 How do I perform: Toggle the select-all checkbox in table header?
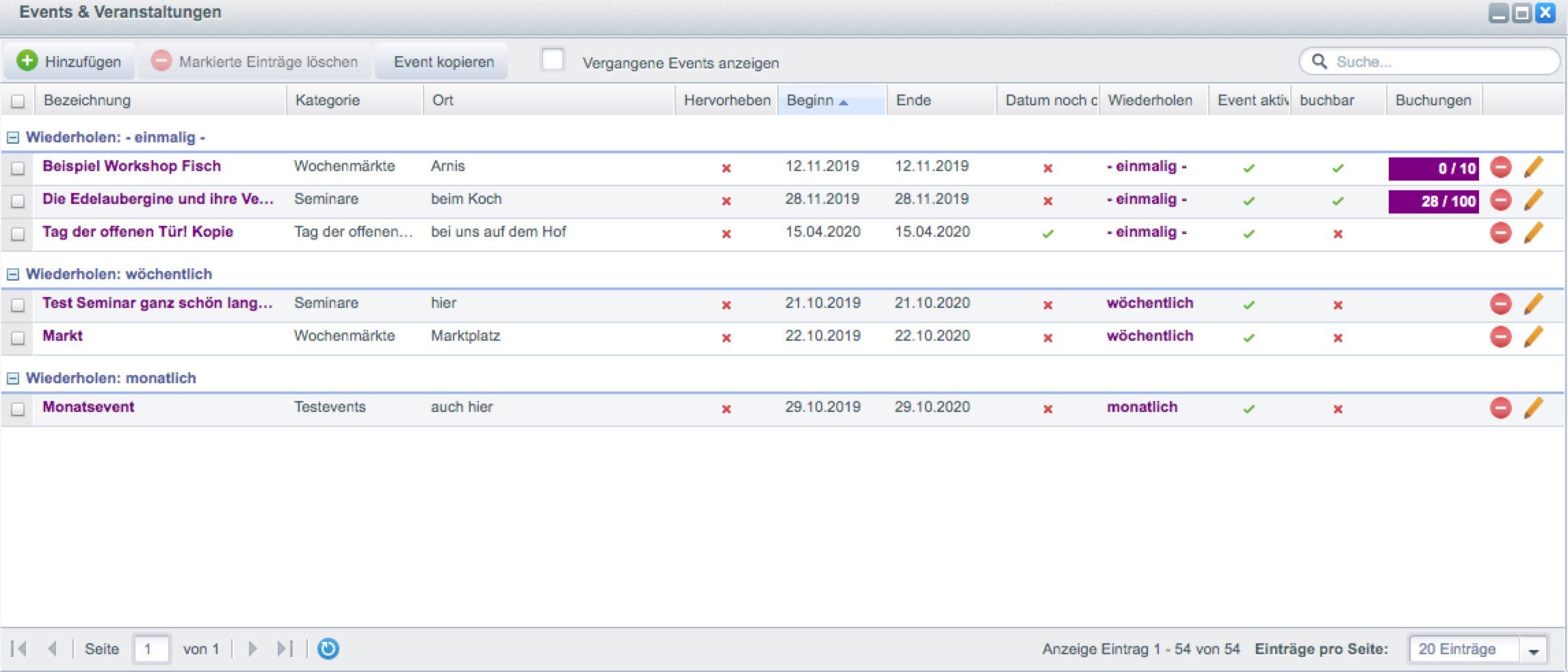[x=18, y=101]
